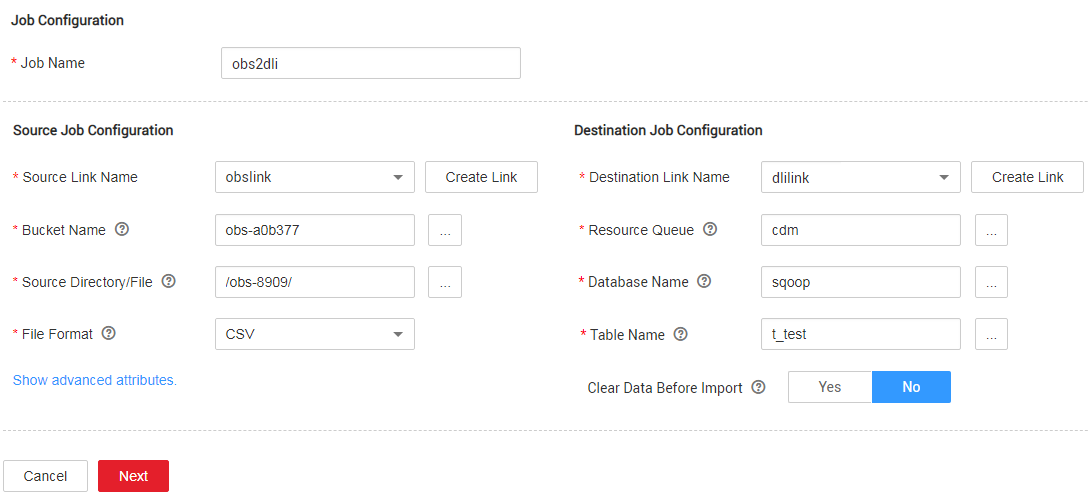Click help icon for Clear Data Before Import

coord(758,387)
